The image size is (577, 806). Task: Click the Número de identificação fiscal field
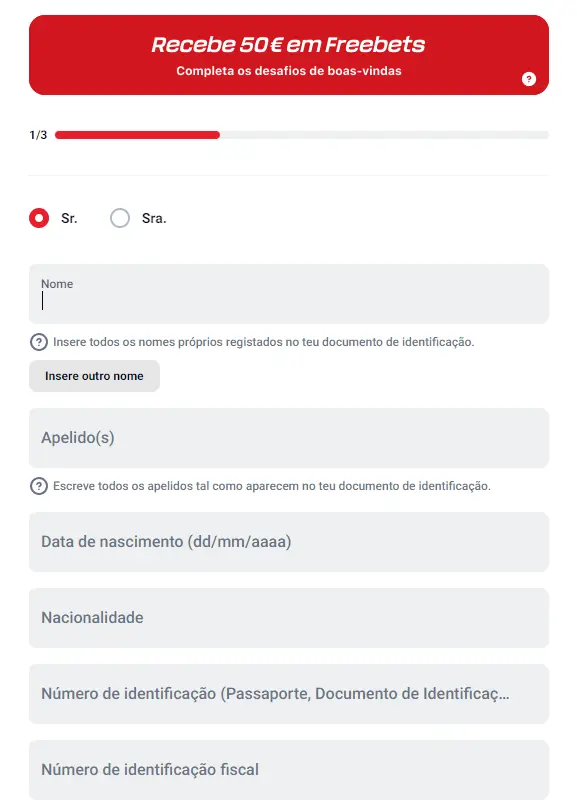click(289, 770)
